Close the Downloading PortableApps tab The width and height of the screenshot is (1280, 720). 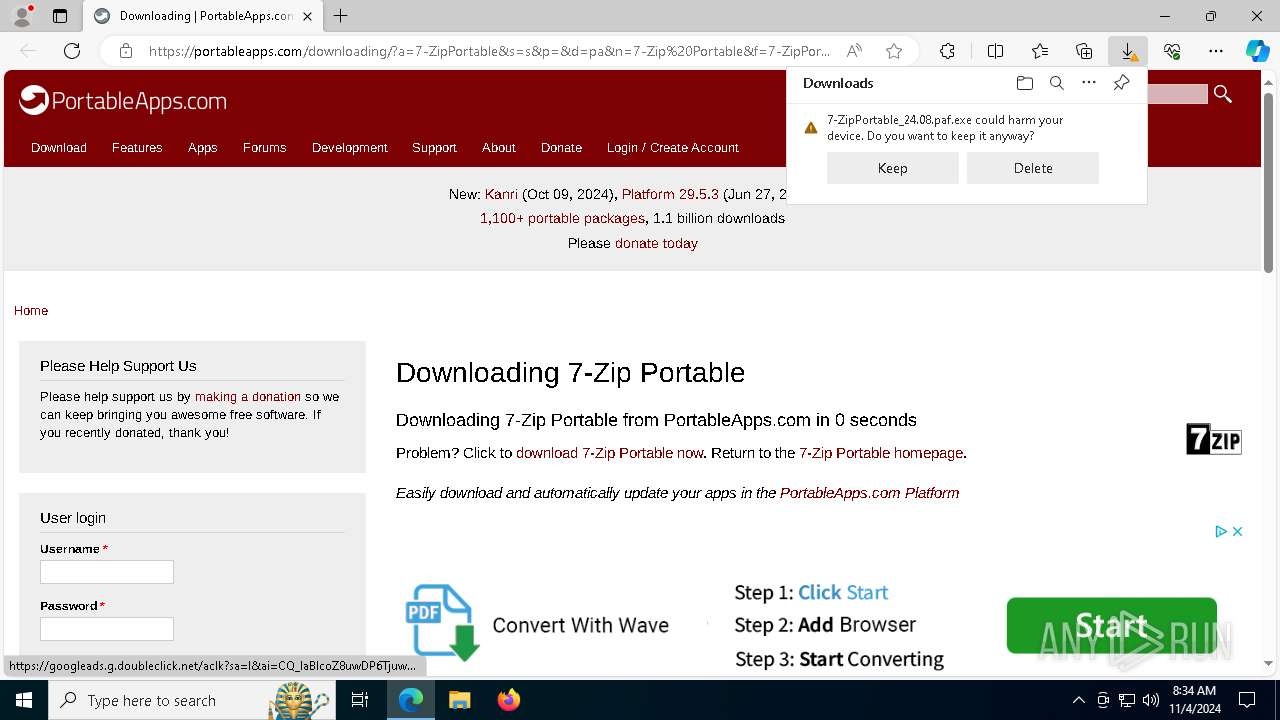tap(307, 16)
